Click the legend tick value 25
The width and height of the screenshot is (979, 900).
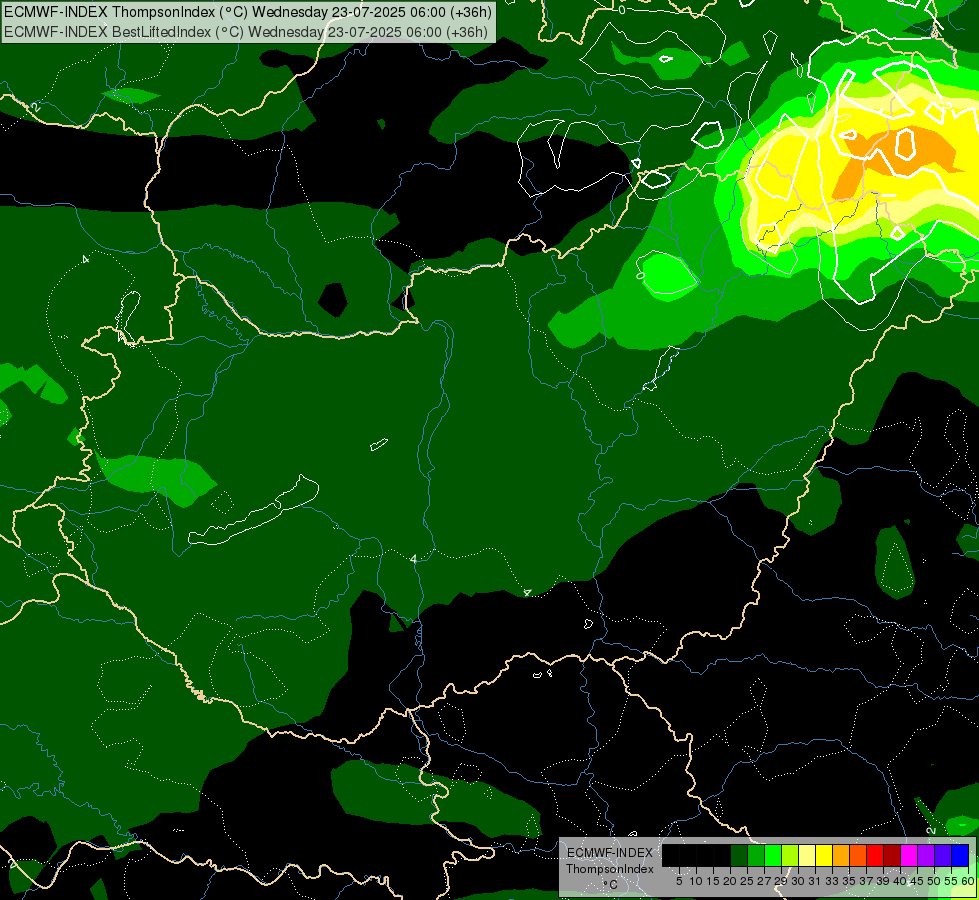click(747, 881)
